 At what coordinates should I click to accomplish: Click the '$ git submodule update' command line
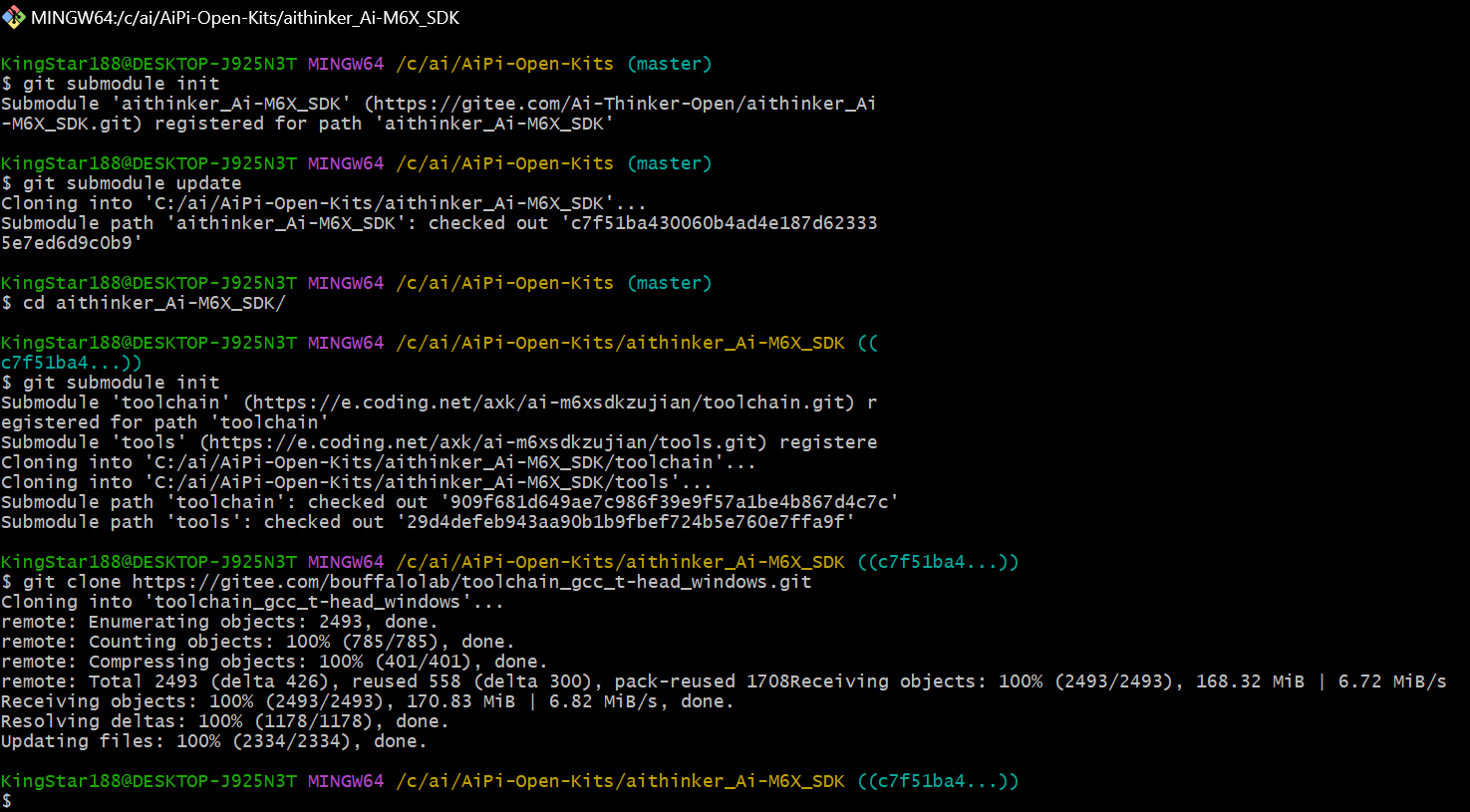pyautogui.click(x=122, y=183)
